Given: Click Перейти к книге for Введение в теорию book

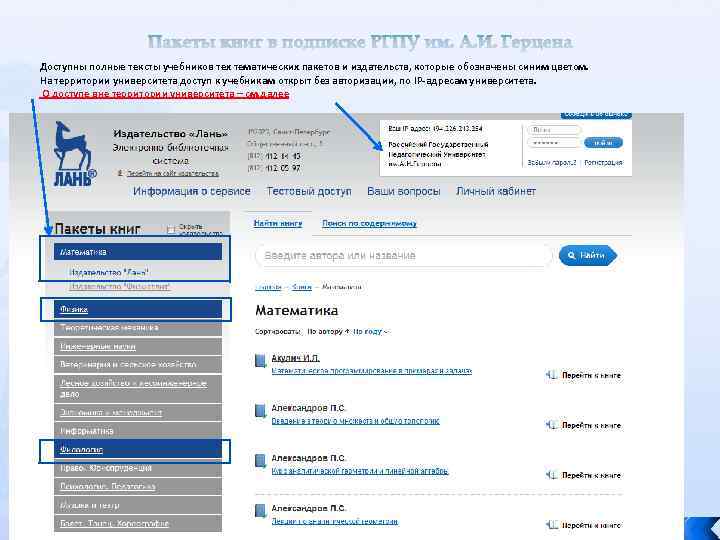Looking at the screenshot, I should pos(591,425).
